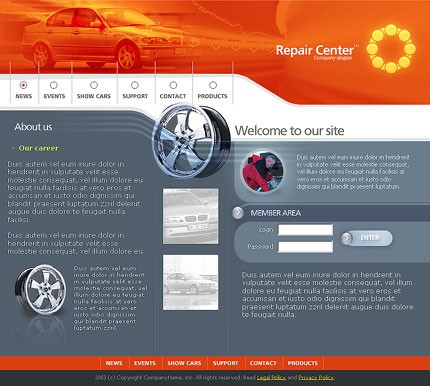This screenshot has height=386, width=430.
Task: Click the Password input field
Action: 305,247
